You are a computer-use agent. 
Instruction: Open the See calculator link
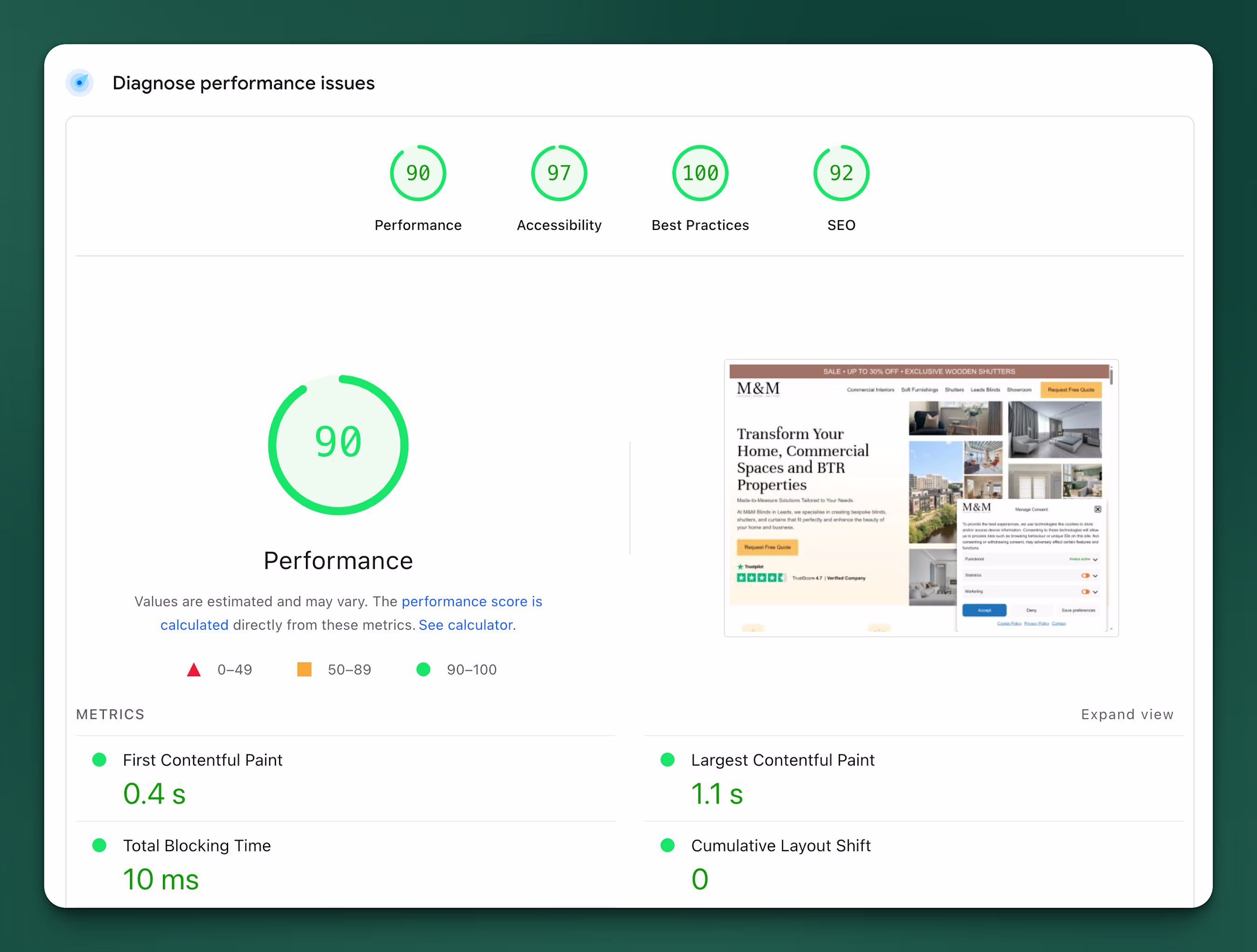pyautogui.click(x=466, y=625)
